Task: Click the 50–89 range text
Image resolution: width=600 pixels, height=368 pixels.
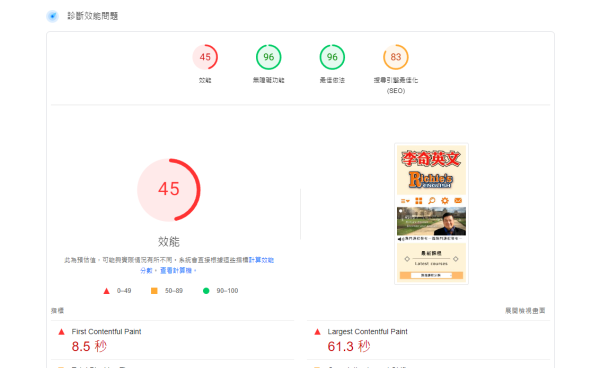Action: tap(174, 291)
